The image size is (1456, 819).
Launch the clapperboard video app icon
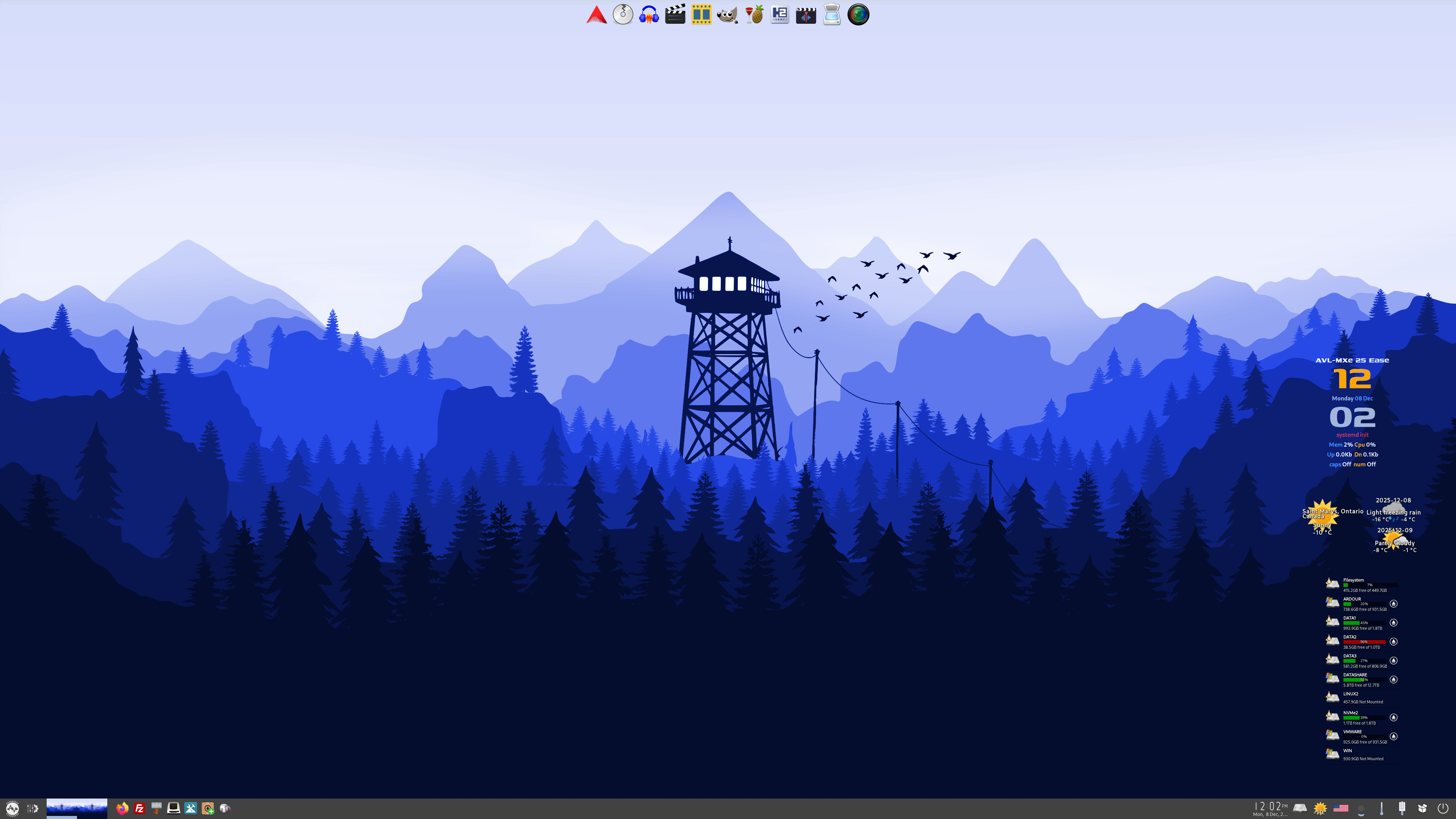tap(675, 15)
